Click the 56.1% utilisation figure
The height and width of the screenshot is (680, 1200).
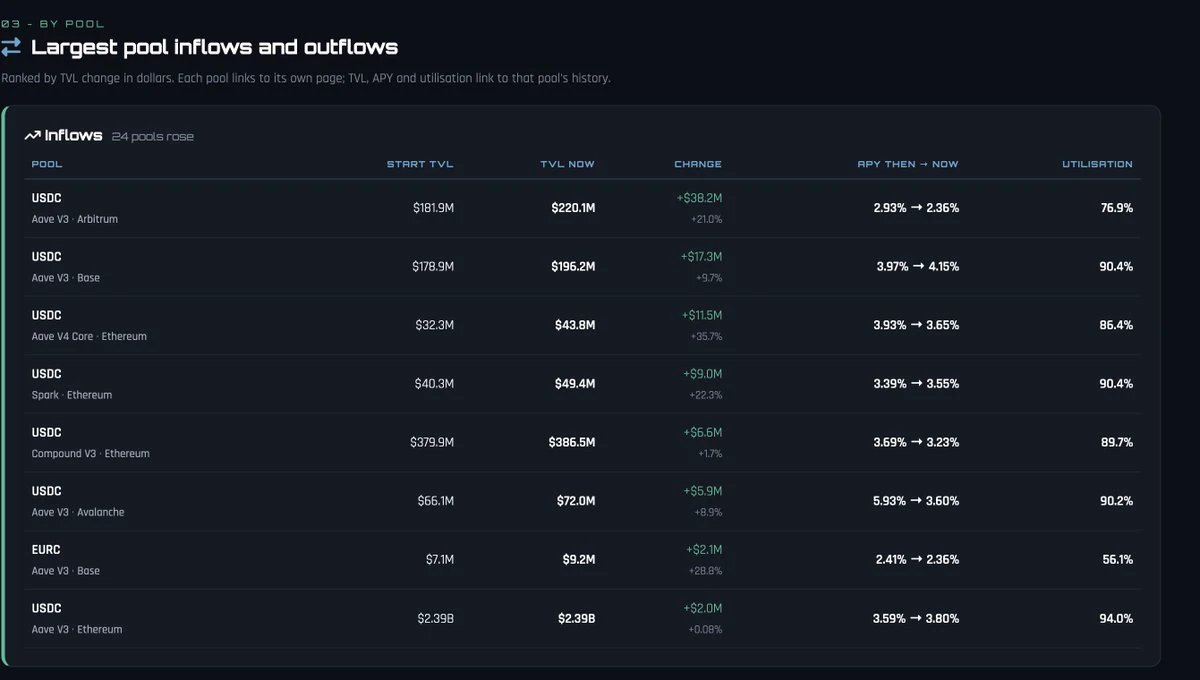1118,560
